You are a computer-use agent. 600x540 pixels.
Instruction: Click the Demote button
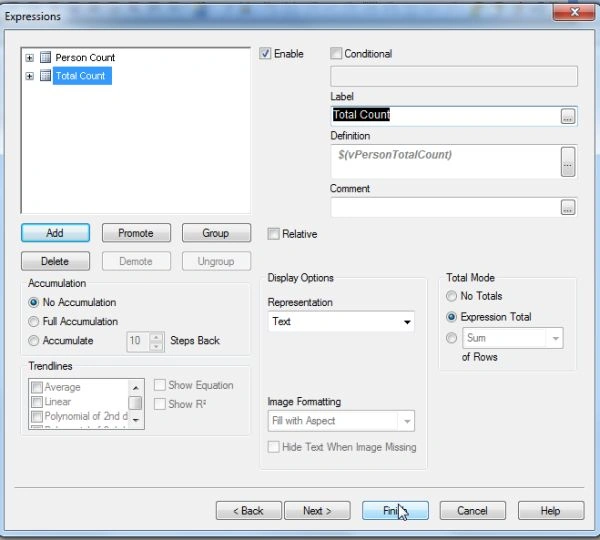136,261
